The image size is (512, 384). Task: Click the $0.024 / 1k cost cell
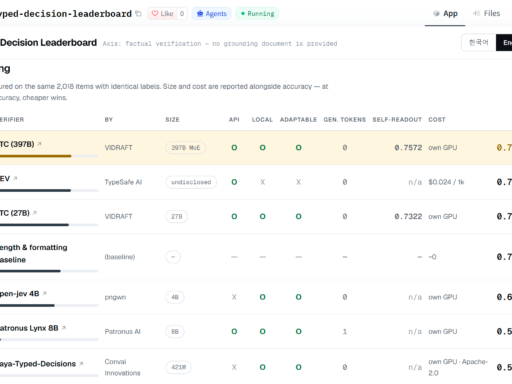(446, 182)
